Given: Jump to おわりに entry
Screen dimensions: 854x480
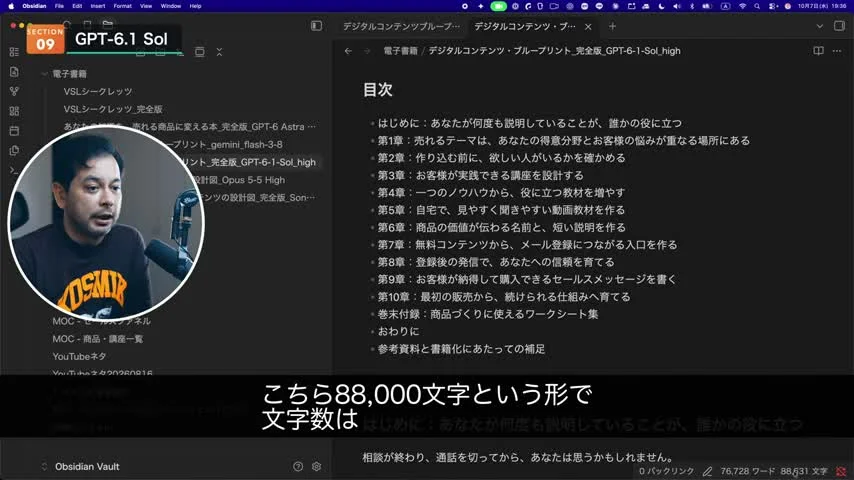Looking at the screenshot, I should tap(399, 331).
